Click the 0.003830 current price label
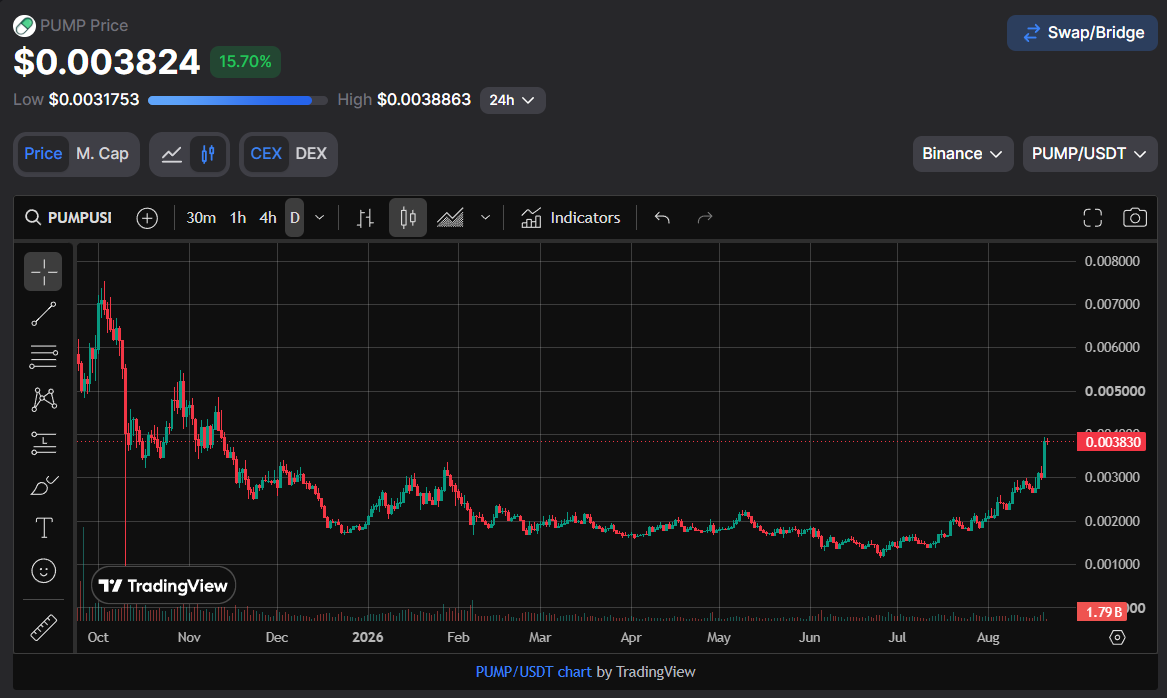The width and height of the screenshot is (1167, 698). (1113, 442)
